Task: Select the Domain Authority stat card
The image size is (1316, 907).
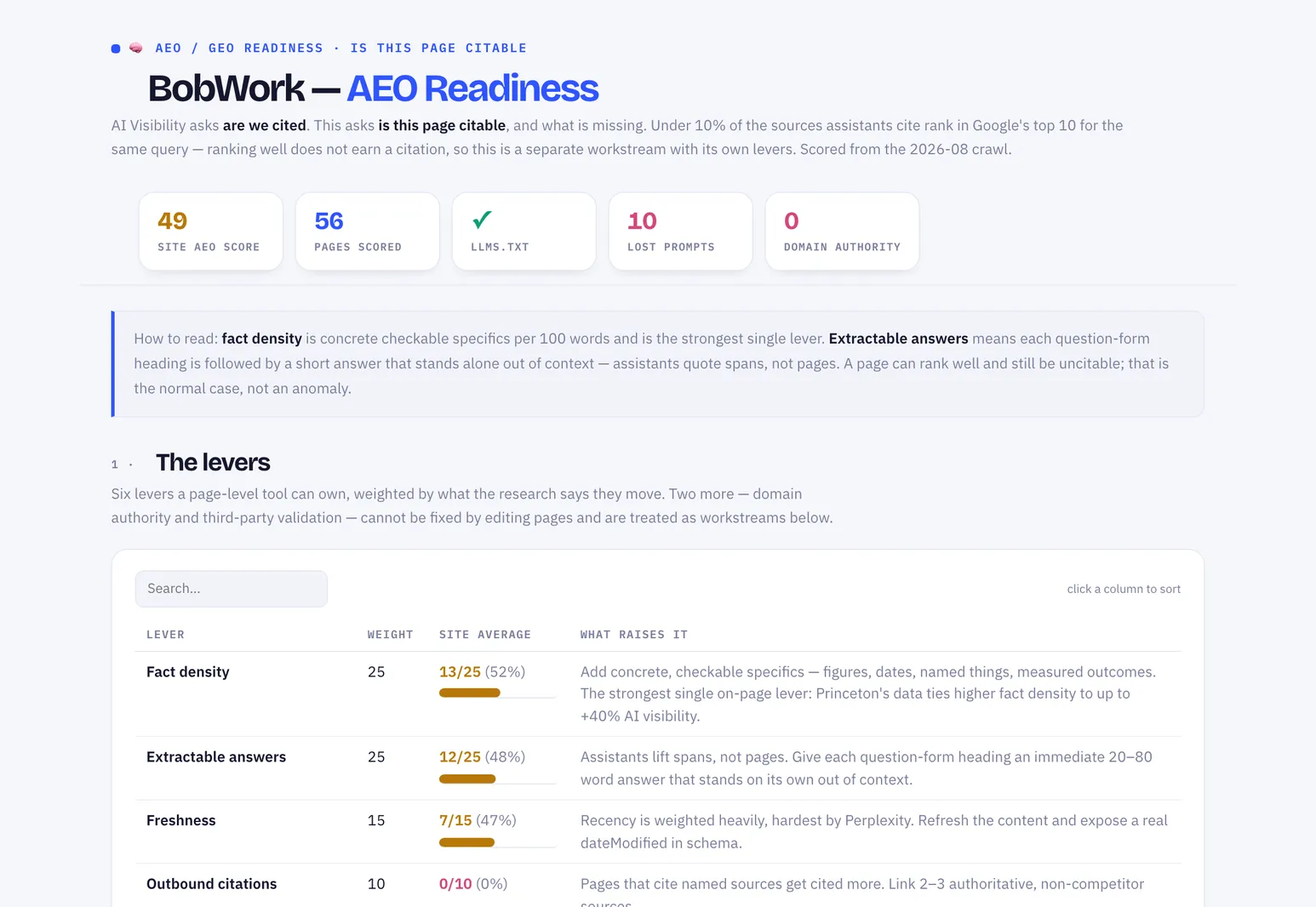Action: pos(843,231)
